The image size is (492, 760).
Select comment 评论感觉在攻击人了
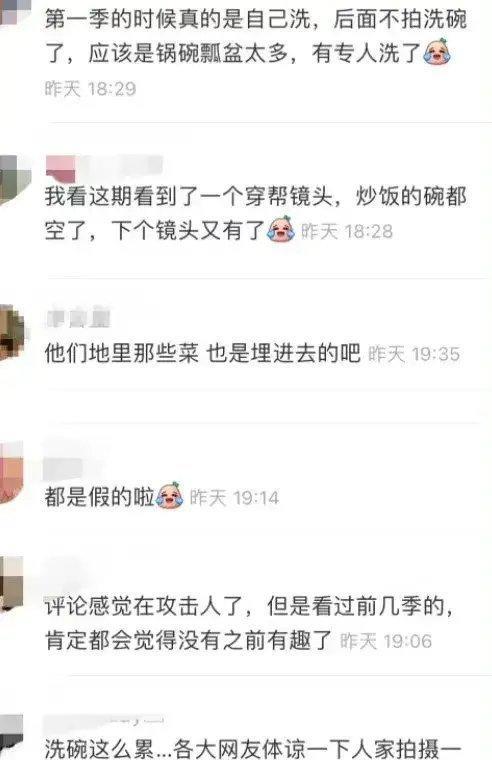coord(250,623)
